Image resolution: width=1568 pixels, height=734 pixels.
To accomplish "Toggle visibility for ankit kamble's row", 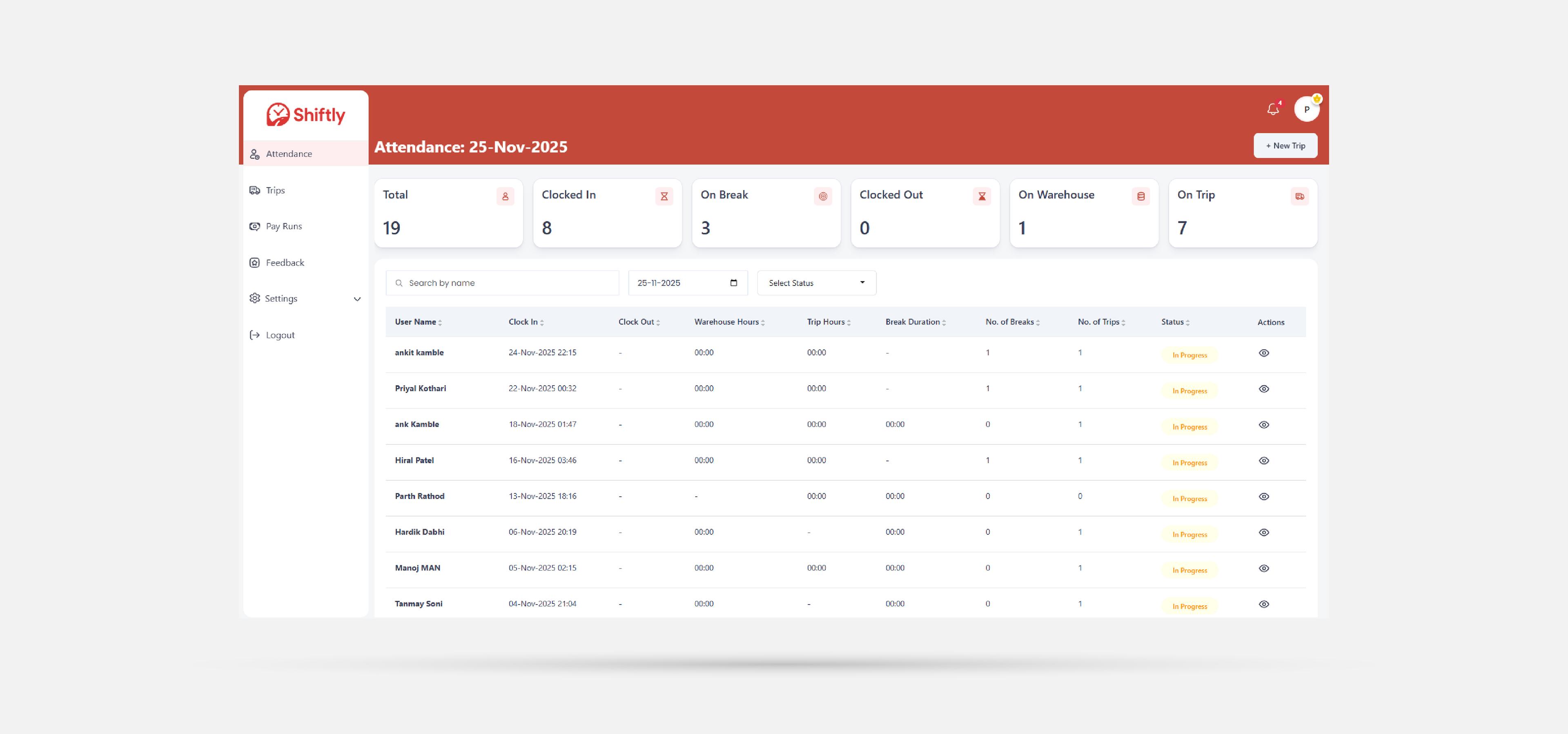I will tap(1264, 352).
